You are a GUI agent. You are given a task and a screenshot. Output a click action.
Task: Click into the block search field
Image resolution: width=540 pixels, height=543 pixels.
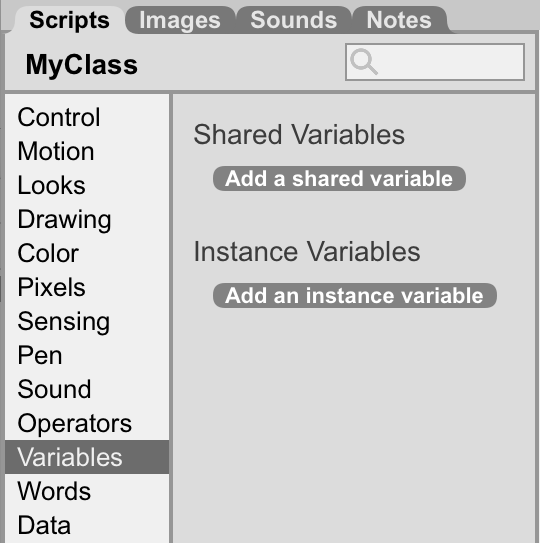coord(435,62)
